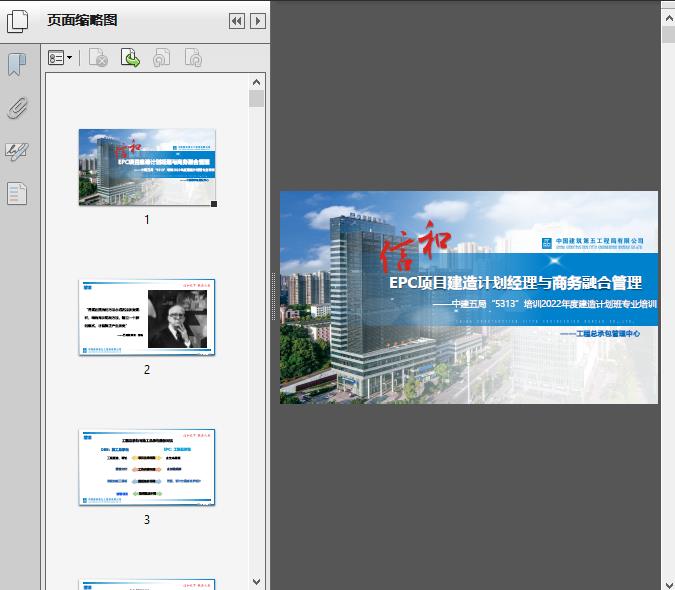This screenshot has height=590, width=675.
Task: Click document scroll down arrow
Action: (x=669, y=584)
